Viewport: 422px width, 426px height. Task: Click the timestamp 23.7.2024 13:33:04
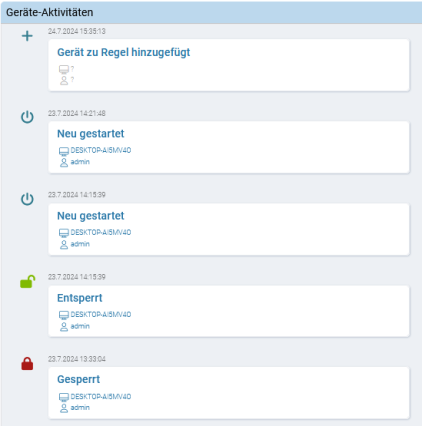point(77,359)
